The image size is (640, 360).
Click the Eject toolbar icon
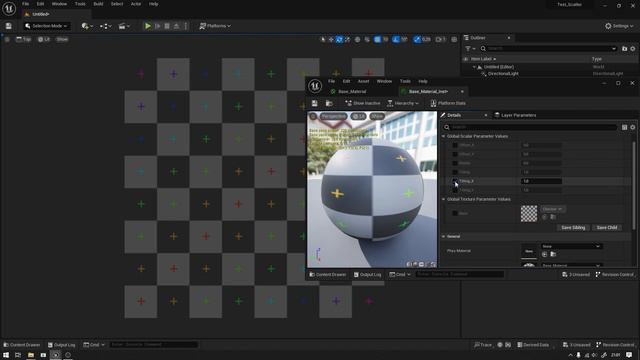(176, 26)
